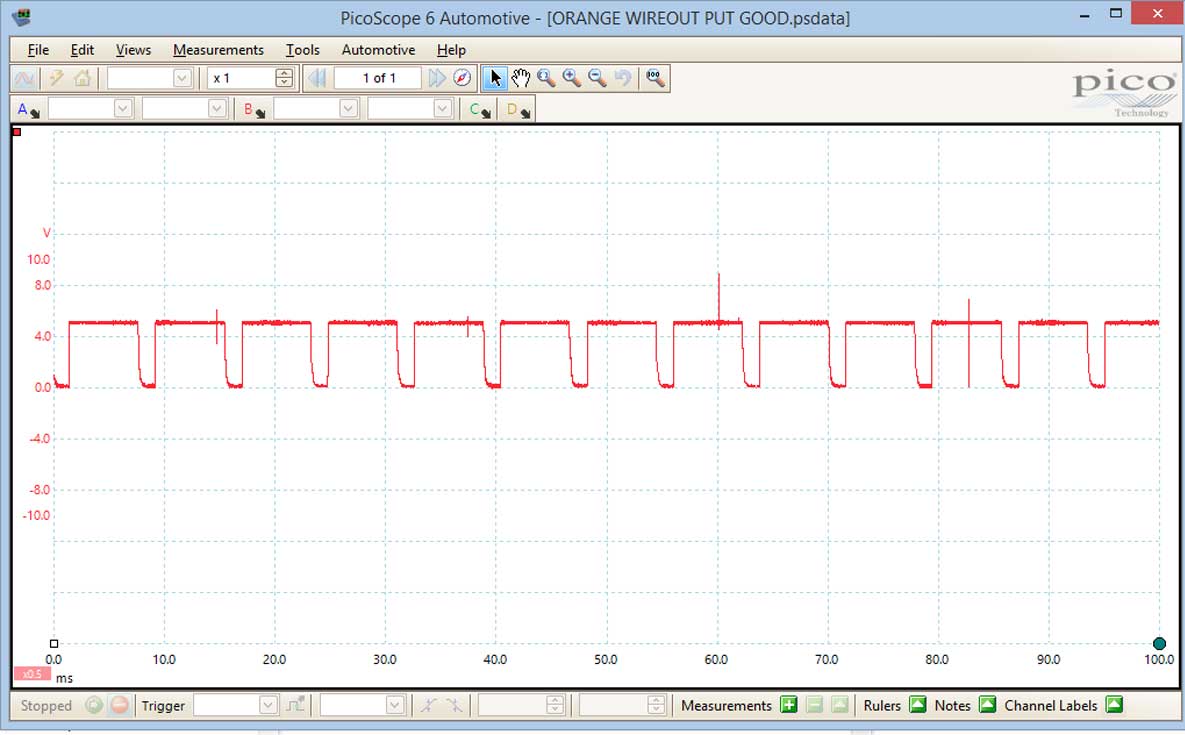This screenshot has width=1185, height=735.
Task: Click the rising edge trigger icon
Action: [429, 706]
